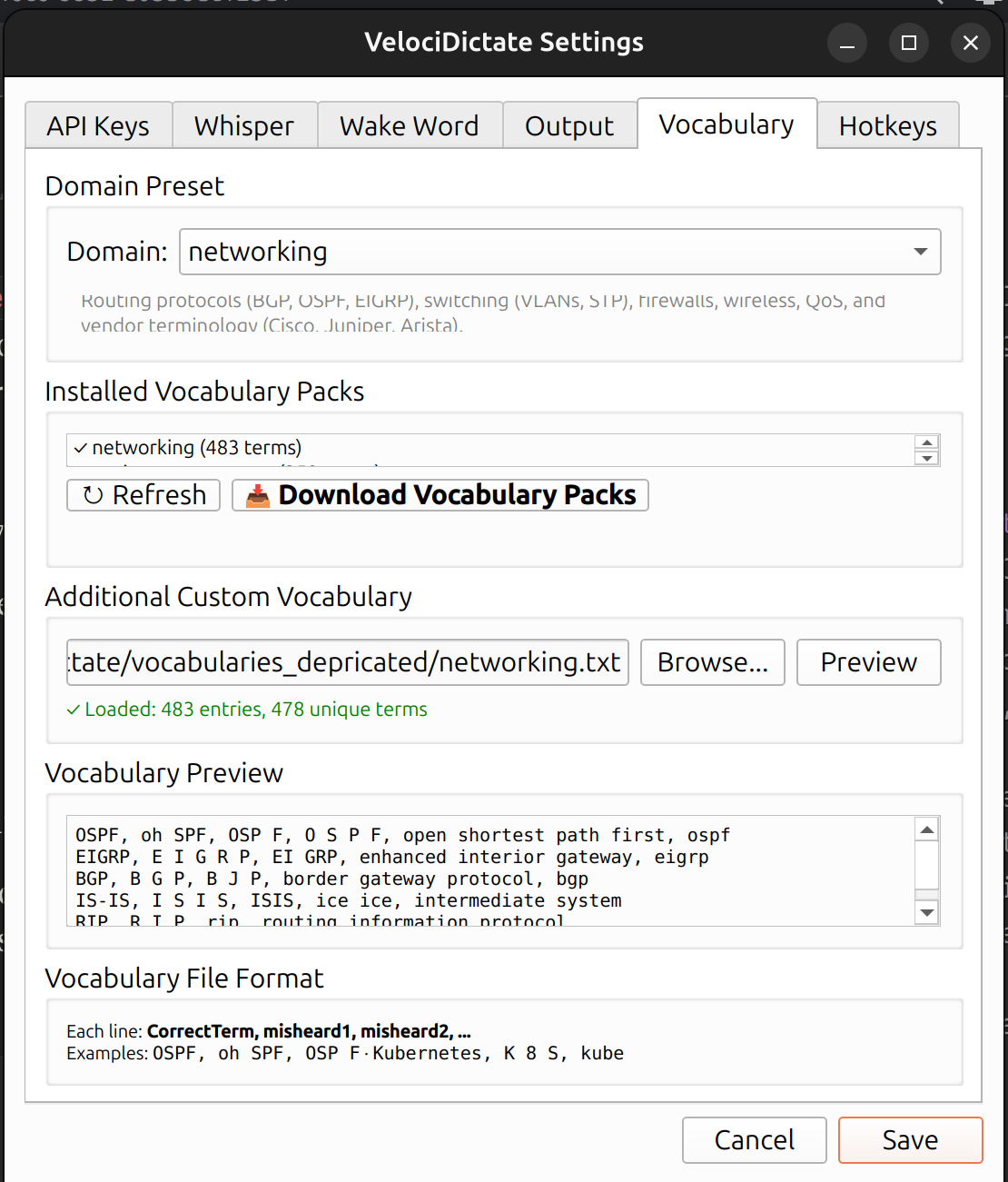Cancel the settings dialog
This screenshot has height=1182, width=1008.
[x=753, y=1140]
